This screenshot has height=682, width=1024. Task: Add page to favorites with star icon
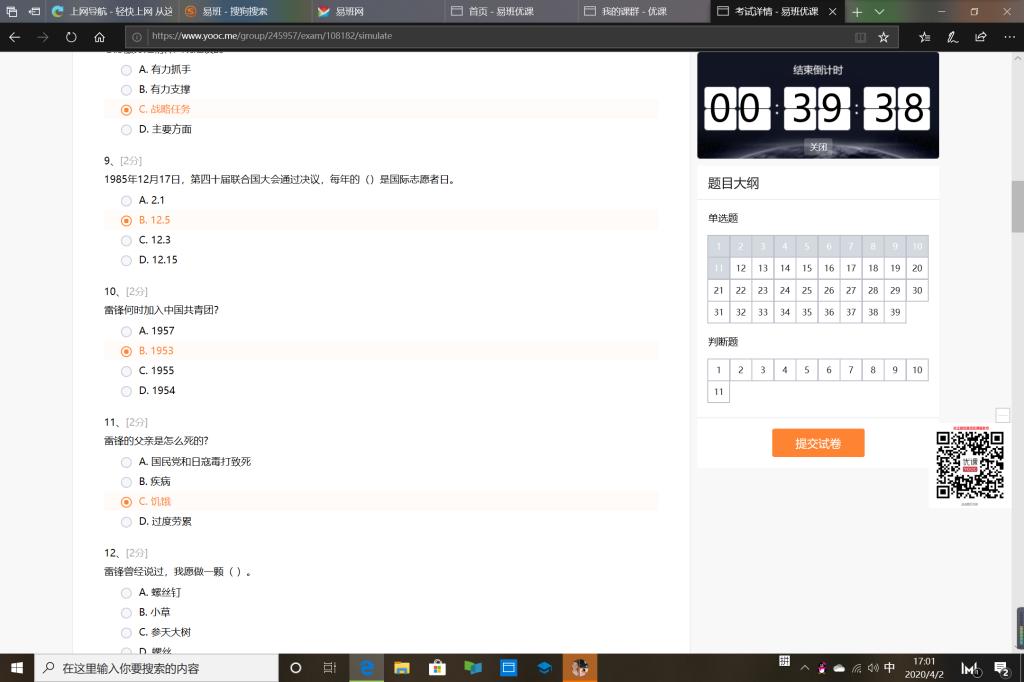[x=883, y=37]
